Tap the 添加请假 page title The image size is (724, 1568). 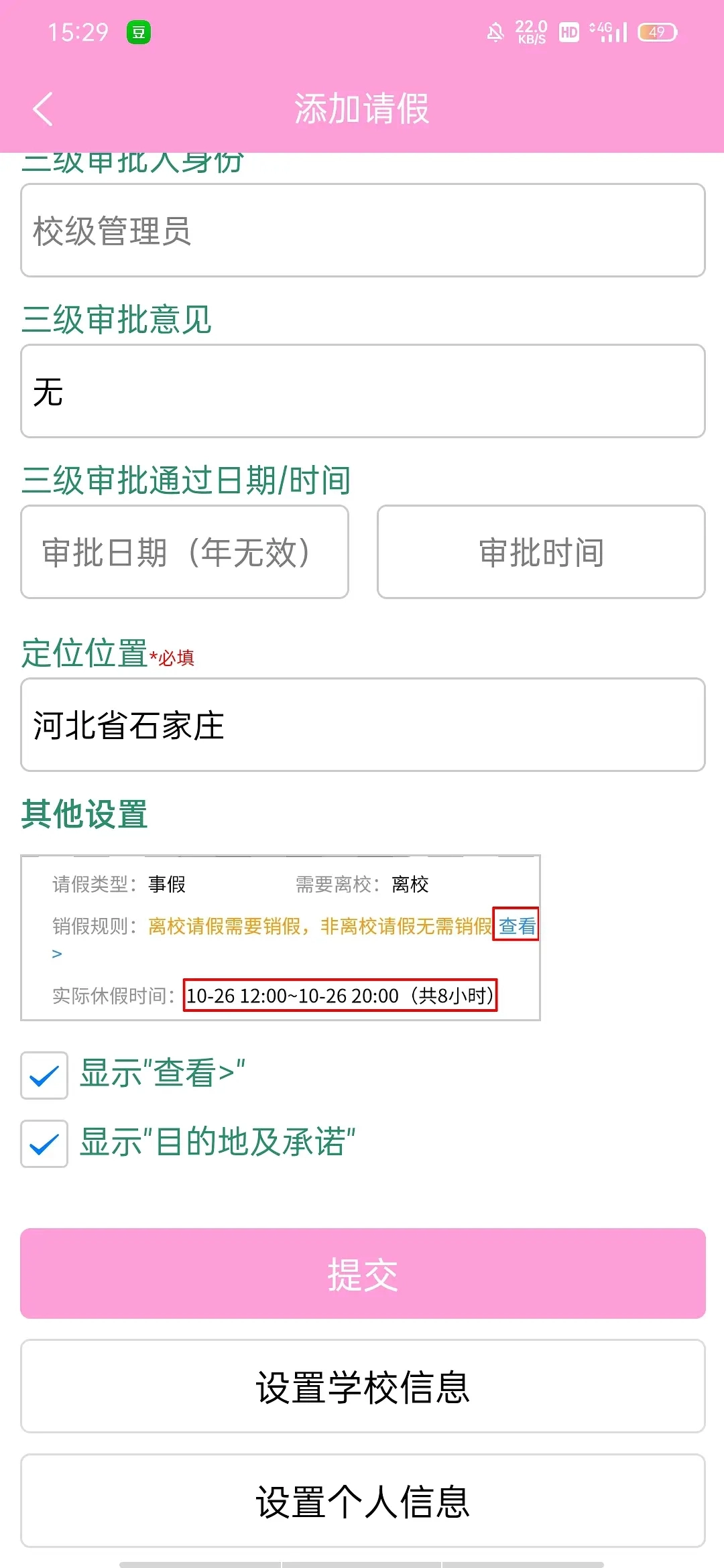tap(362, 109)
